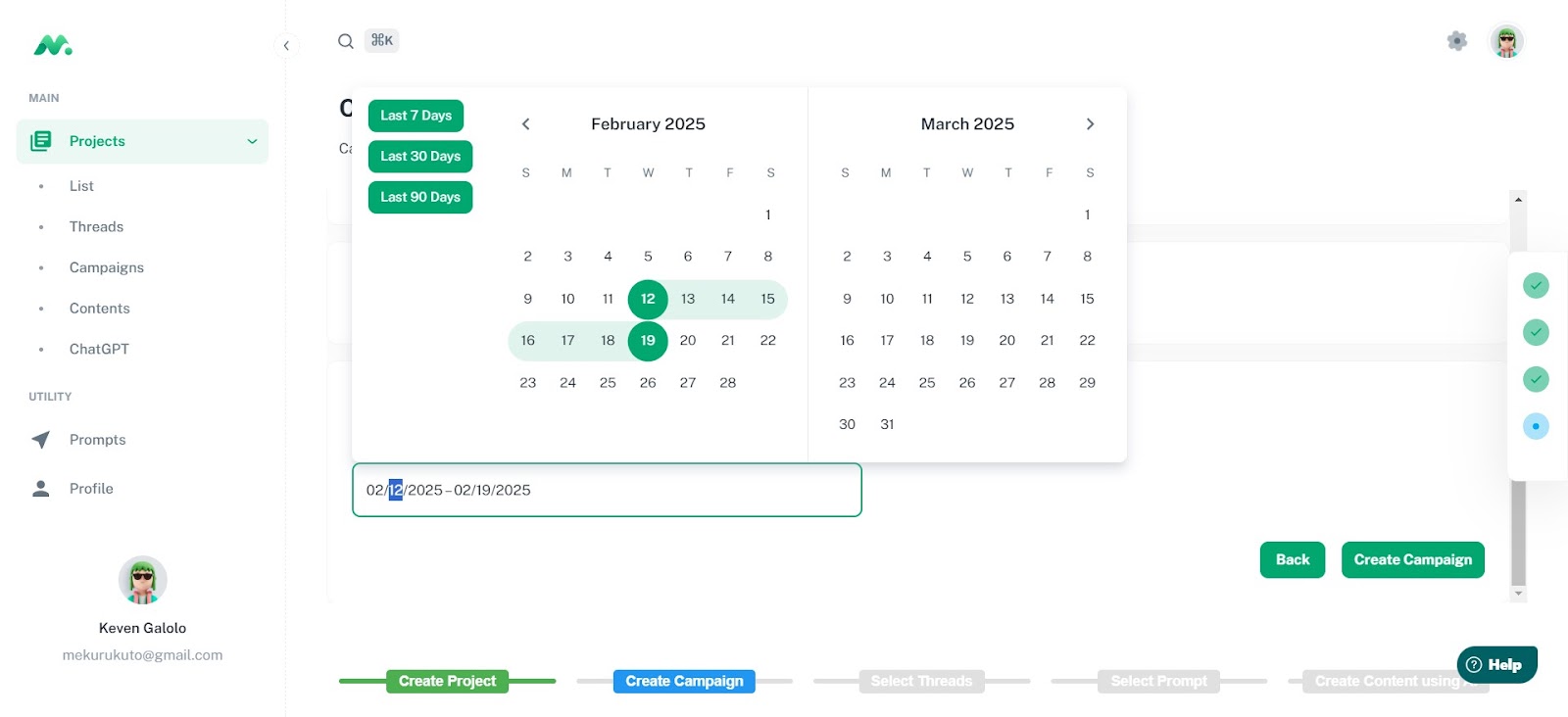The height and width of the screenshot is (717, 1568).
Task: Collapse the sidebar with the chevron
Action: pyautogui.click(x=286, y=45)
